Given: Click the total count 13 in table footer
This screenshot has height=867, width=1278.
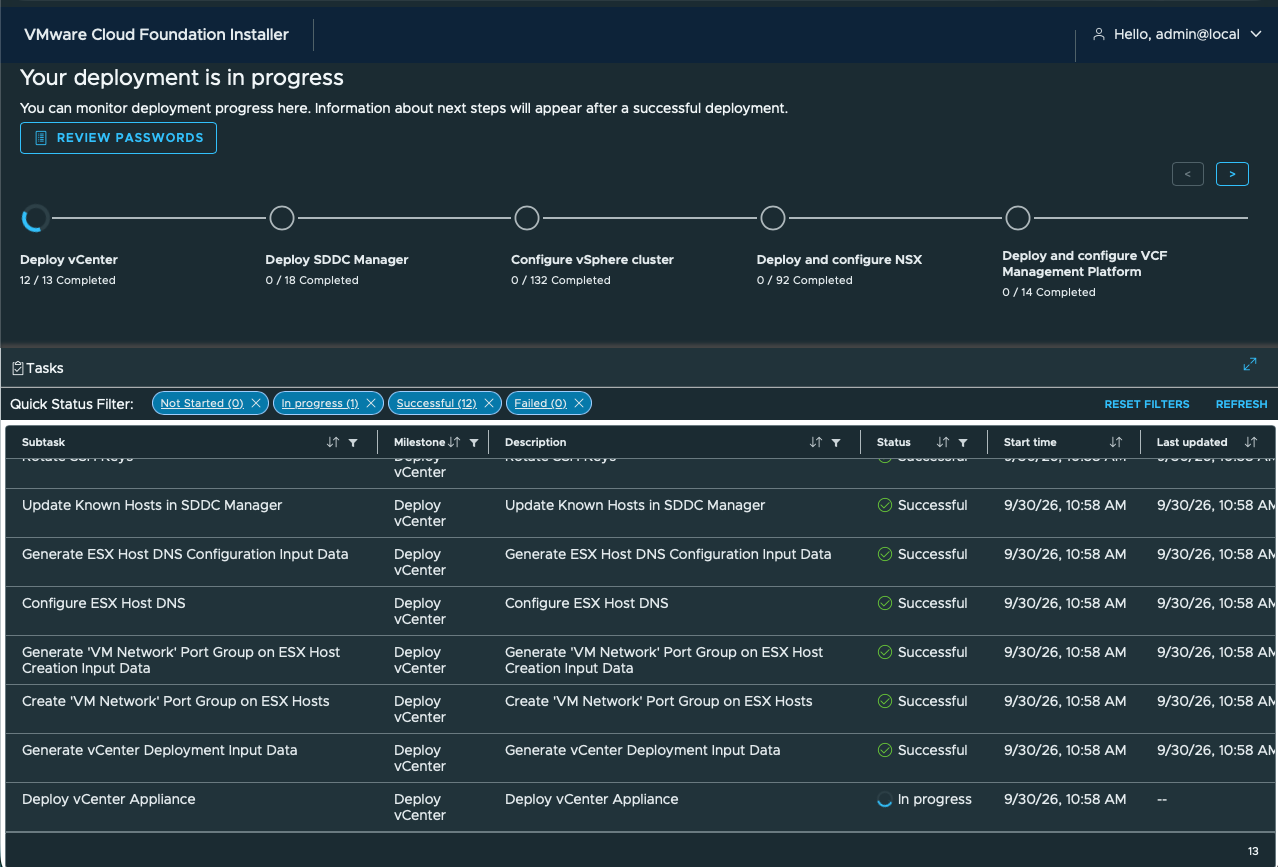Looking at the screenshot, I should (1253, 851).
